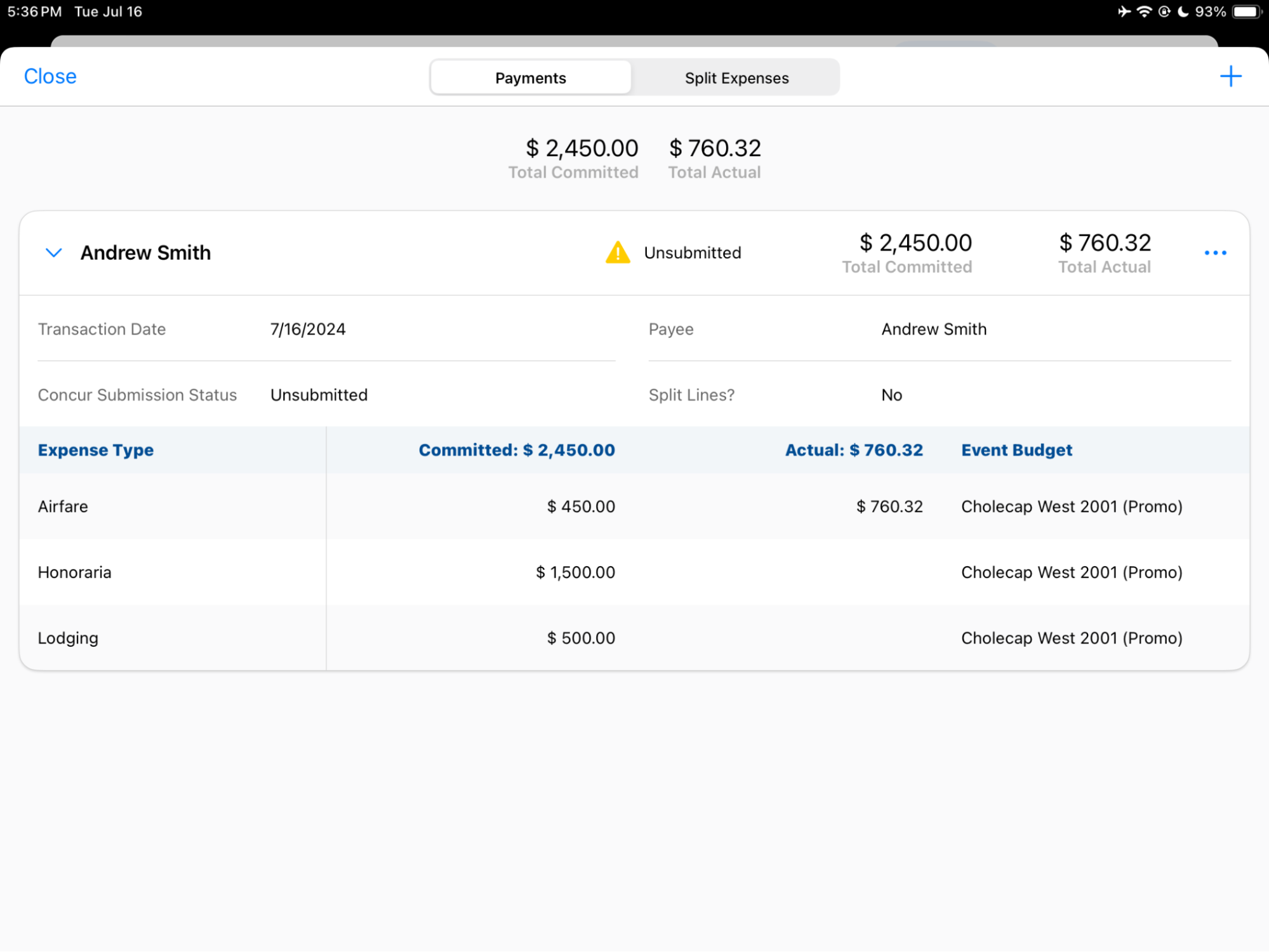Tap the battery icon in status bar
The width and height of the screenshot is (1269, 952).
tap(1246, 11)
